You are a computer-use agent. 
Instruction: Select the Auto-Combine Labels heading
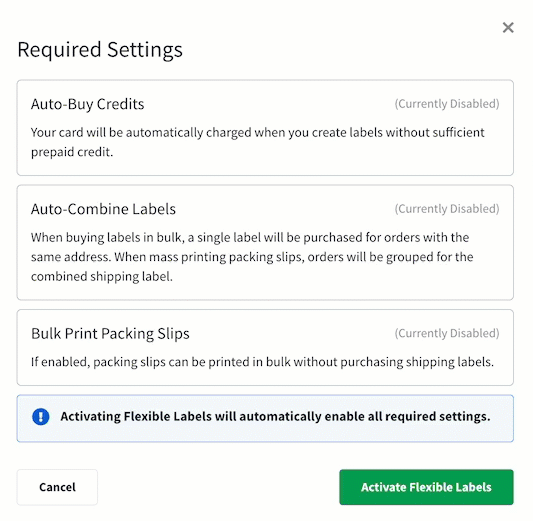(103, 209)
